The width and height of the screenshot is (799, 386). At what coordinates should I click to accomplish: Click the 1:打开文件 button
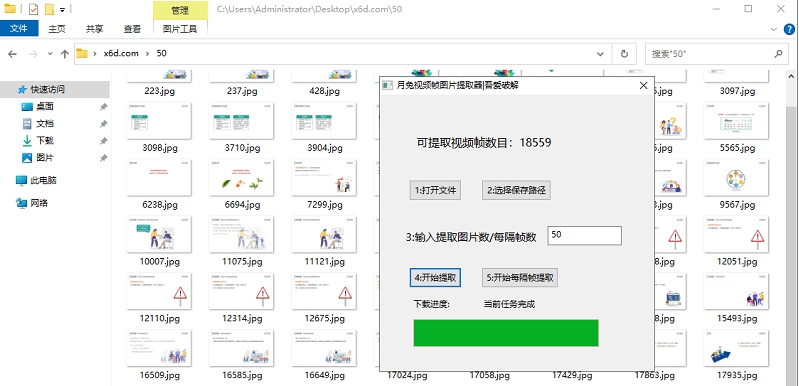435,190
